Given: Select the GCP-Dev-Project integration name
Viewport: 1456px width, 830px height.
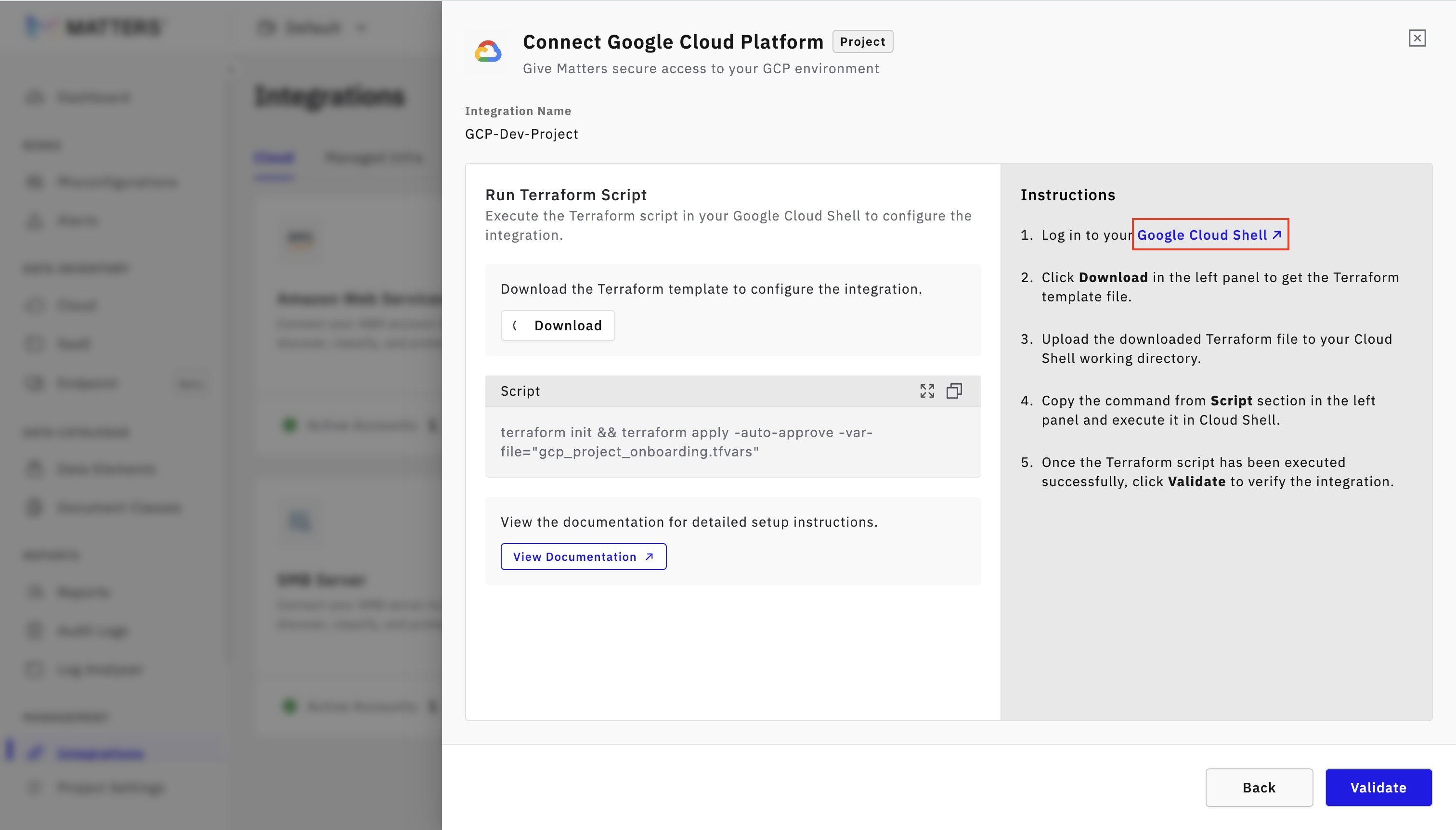Looking at the screenshot, I should pyautogui.click(x=521, y=134).
